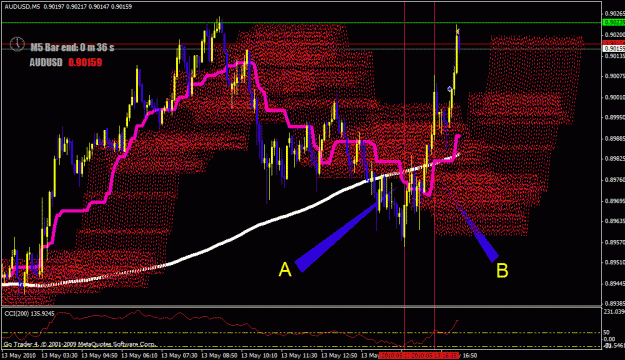
Task: Click the '16:50' time label at axis end
Action: [470, 355]
